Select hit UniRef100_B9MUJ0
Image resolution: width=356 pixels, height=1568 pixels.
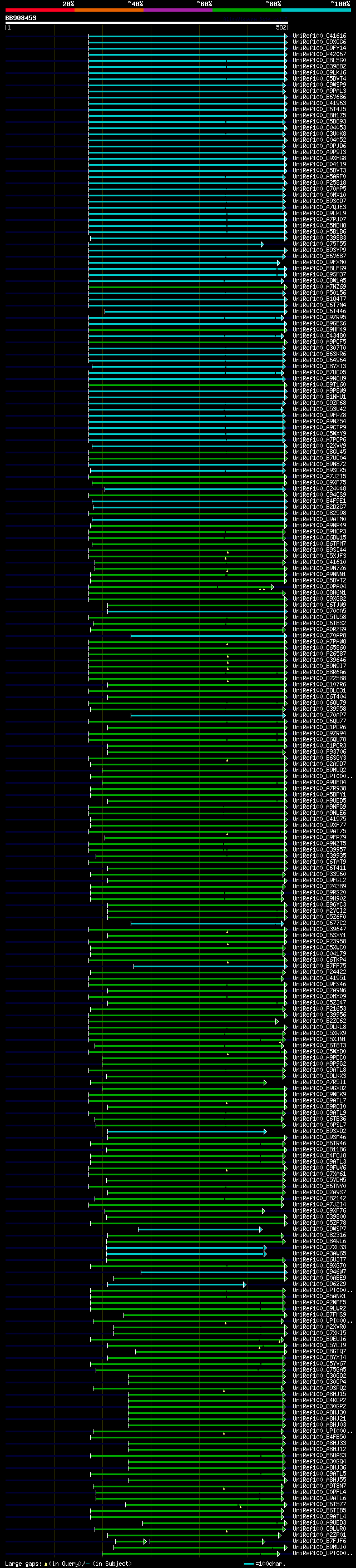(x=319, y=1547)
